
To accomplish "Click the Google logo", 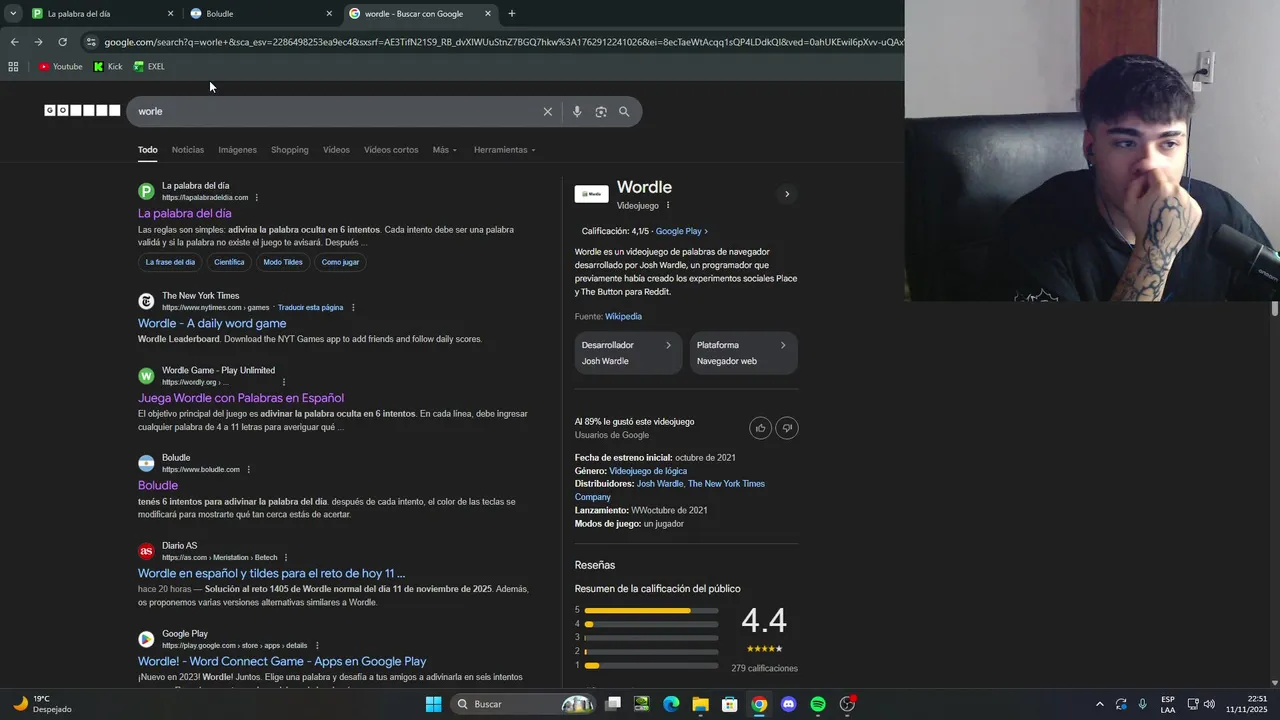I will click(x=82, y=111).
